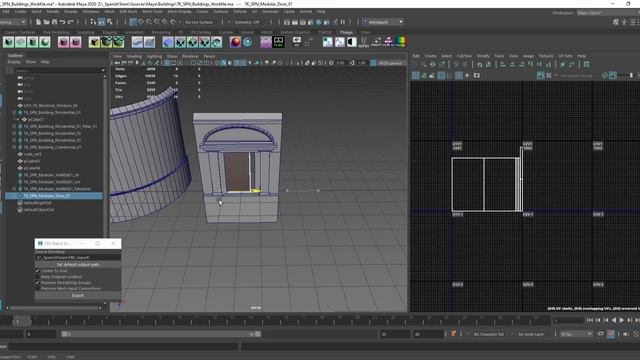Rotate UVs counterclockwise in UV editor toolbar
The height and width of the screenshot is (360, 640).
[480, 64]
